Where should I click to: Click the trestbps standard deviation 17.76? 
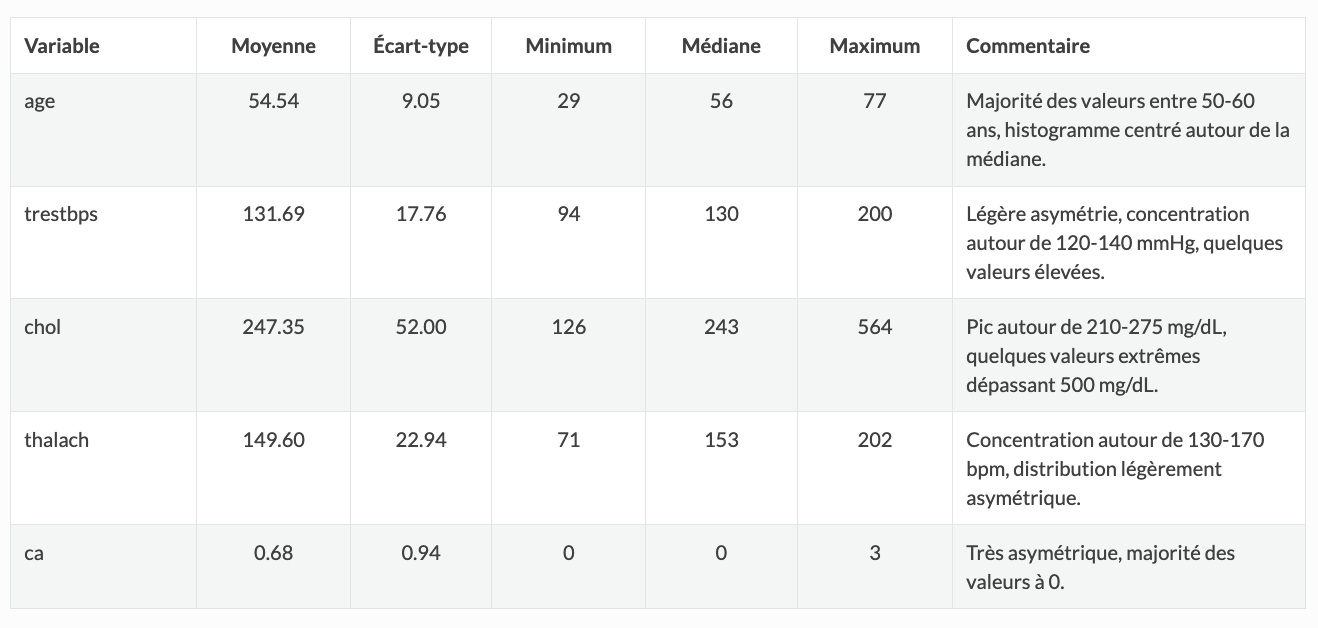coord(427,214)
